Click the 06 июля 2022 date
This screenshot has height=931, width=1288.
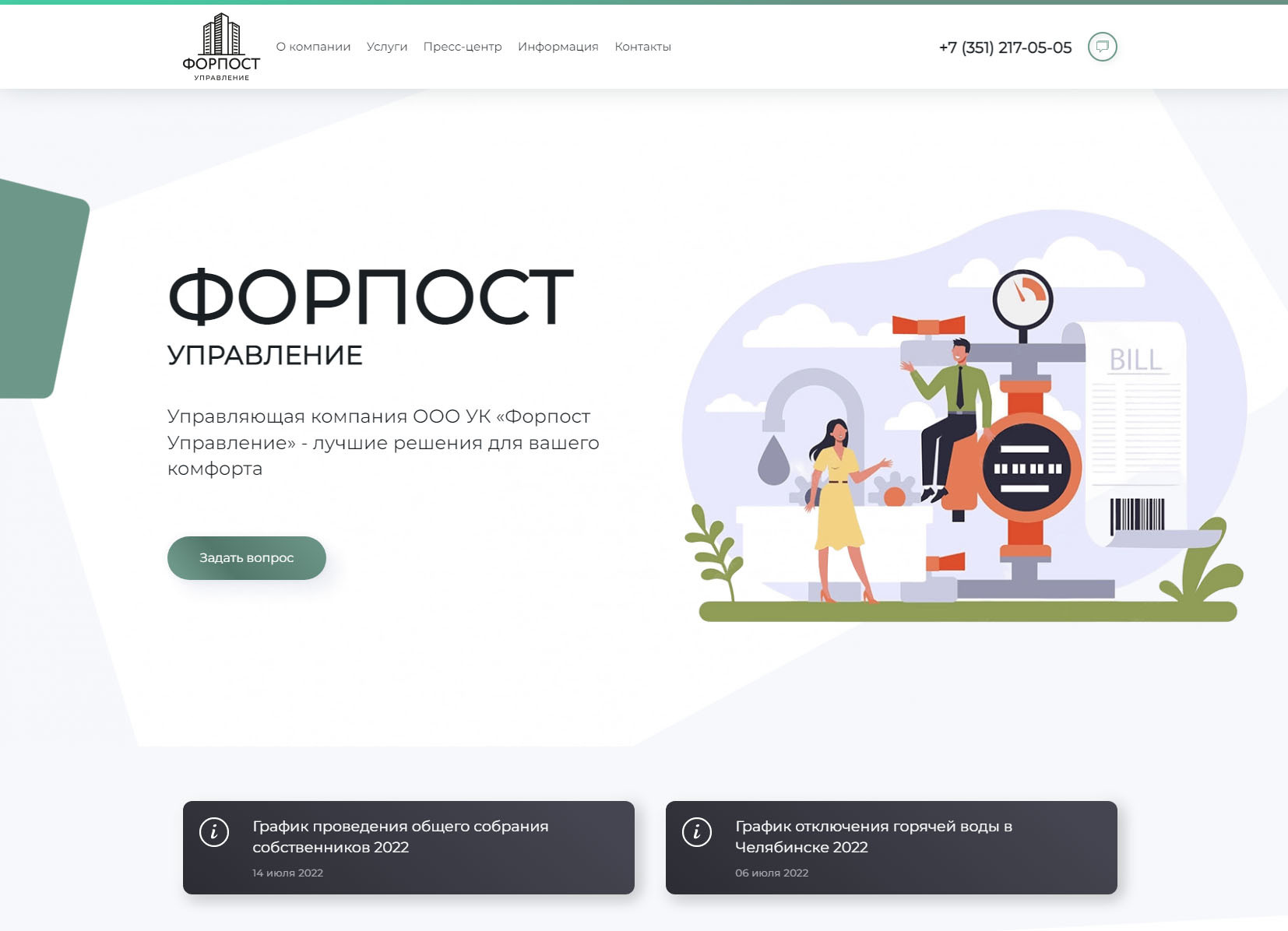tap(772, 873)
